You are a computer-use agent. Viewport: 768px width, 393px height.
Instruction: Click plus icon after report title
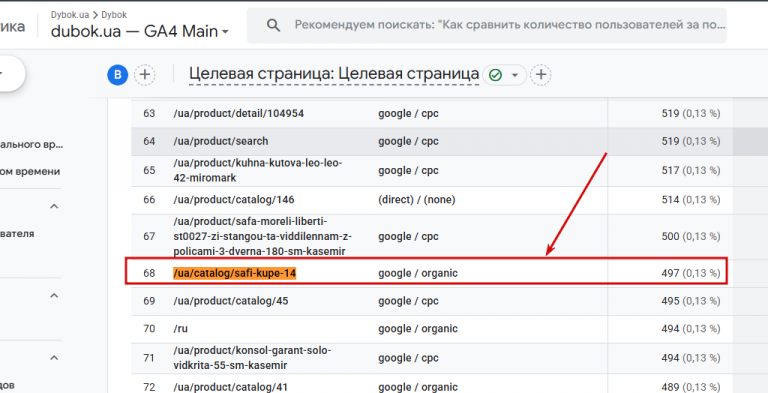click(541, 75)
